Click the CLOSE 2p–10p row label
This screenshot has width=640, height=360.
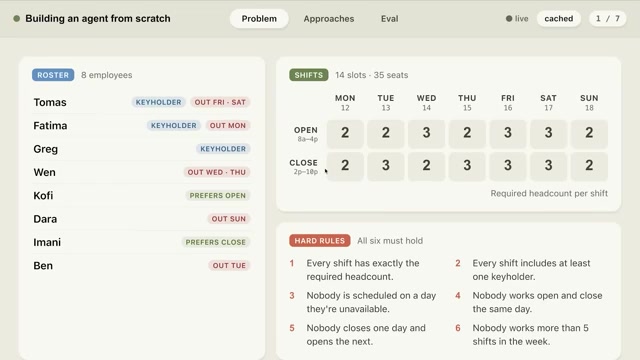pos(304,167)
